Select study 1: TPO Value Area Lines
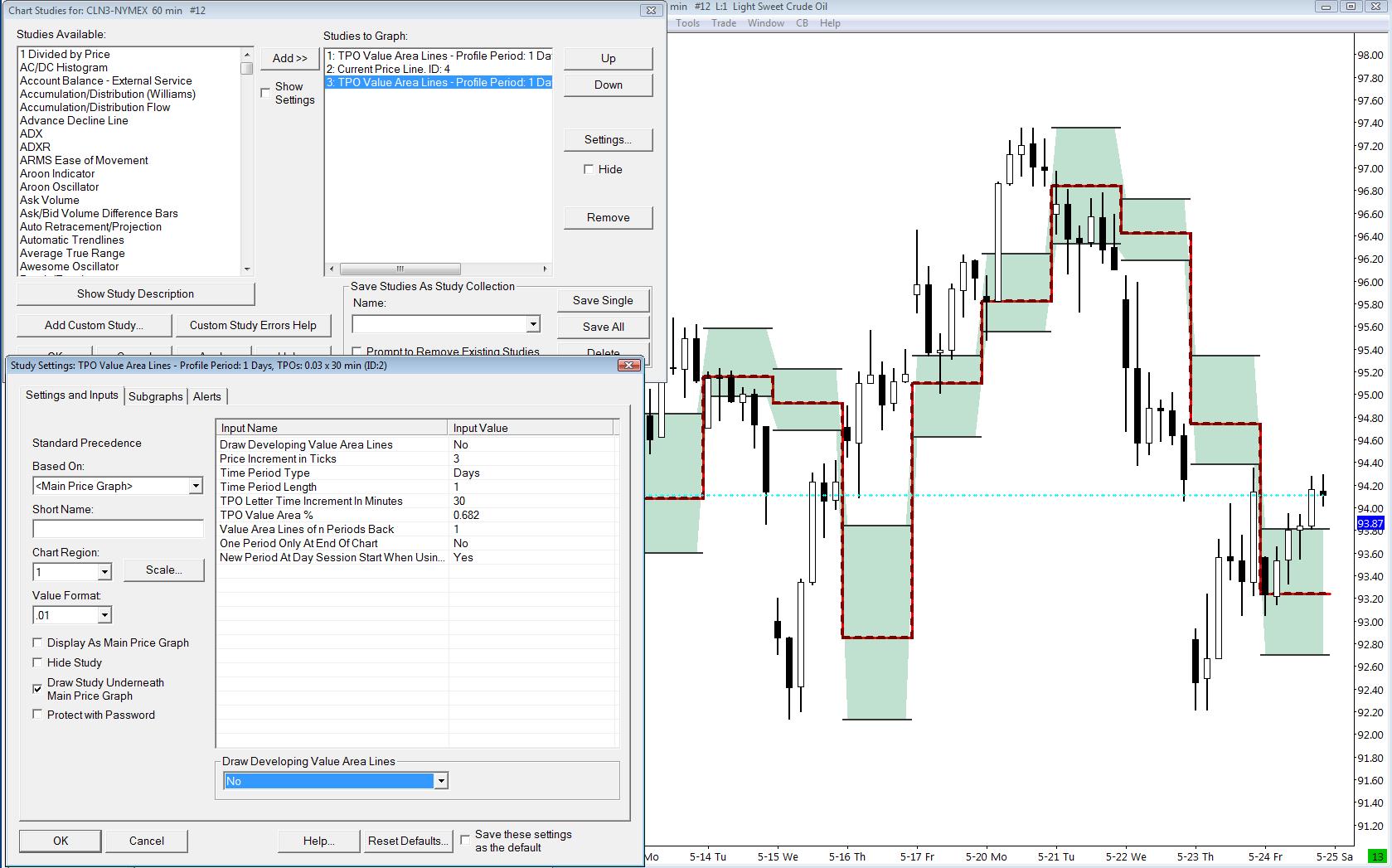 coord(439,56)
